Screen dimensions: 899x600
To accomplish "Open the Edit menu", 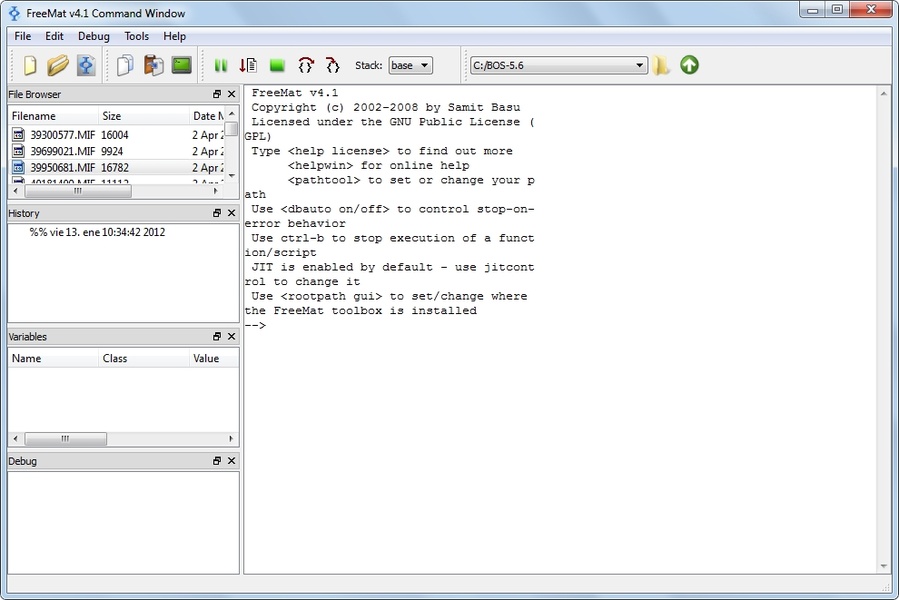I will (54, 36).
